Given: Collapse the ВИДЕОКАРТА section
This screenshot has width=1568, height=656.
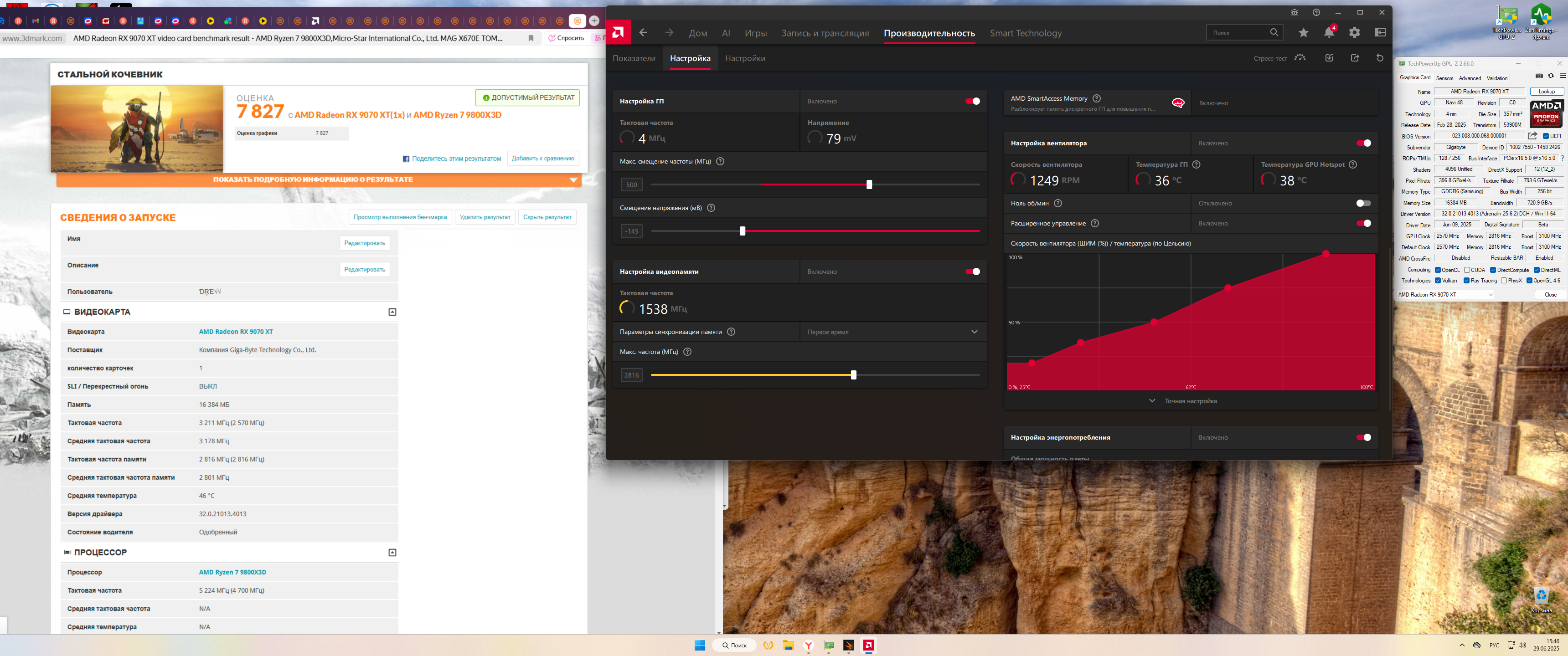Looking at the screenshot, I should tap(392, 312).
